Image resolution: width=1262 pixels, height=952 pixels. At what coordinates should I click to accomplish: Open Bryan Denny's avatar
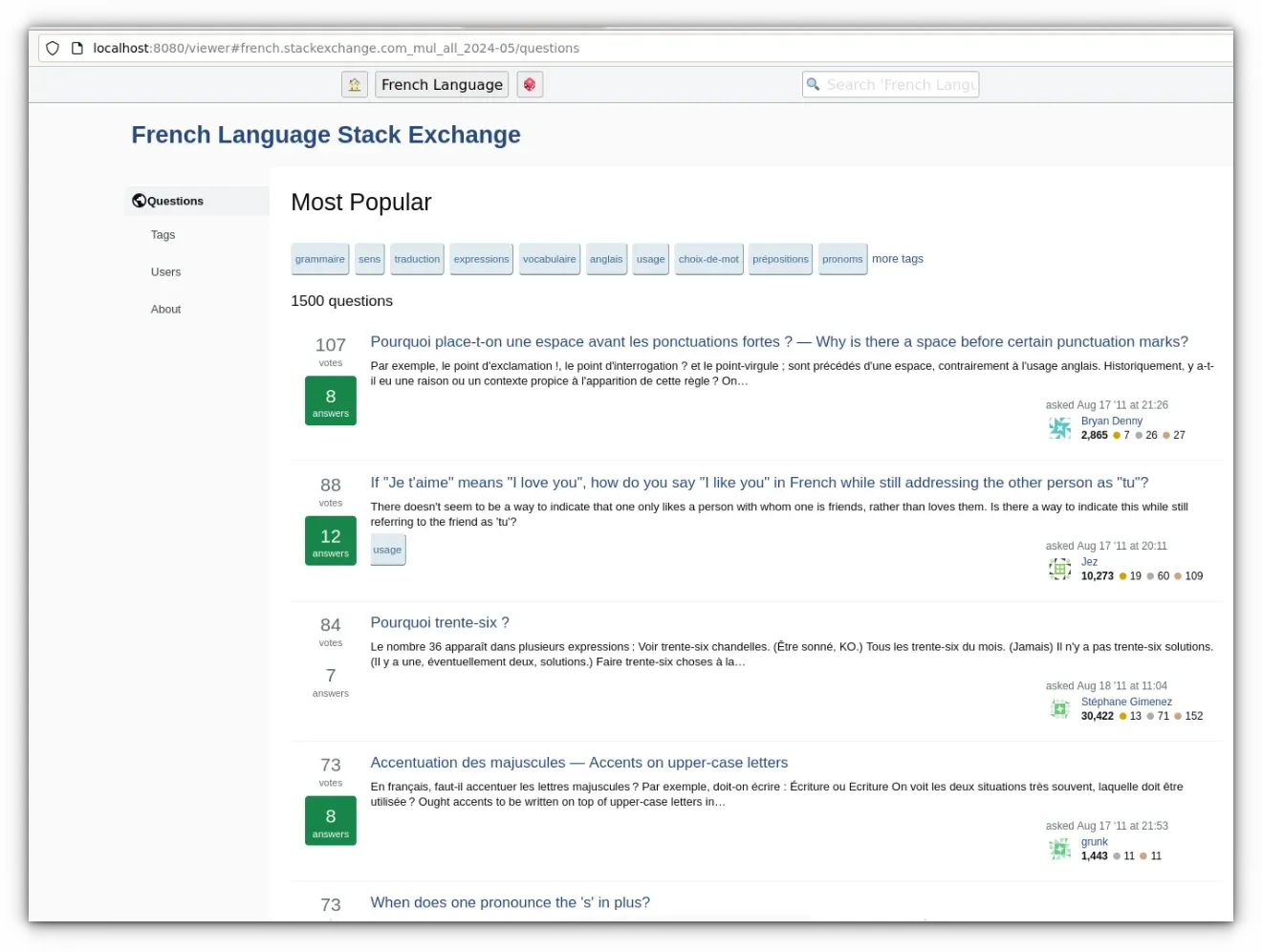(1059, 428)
